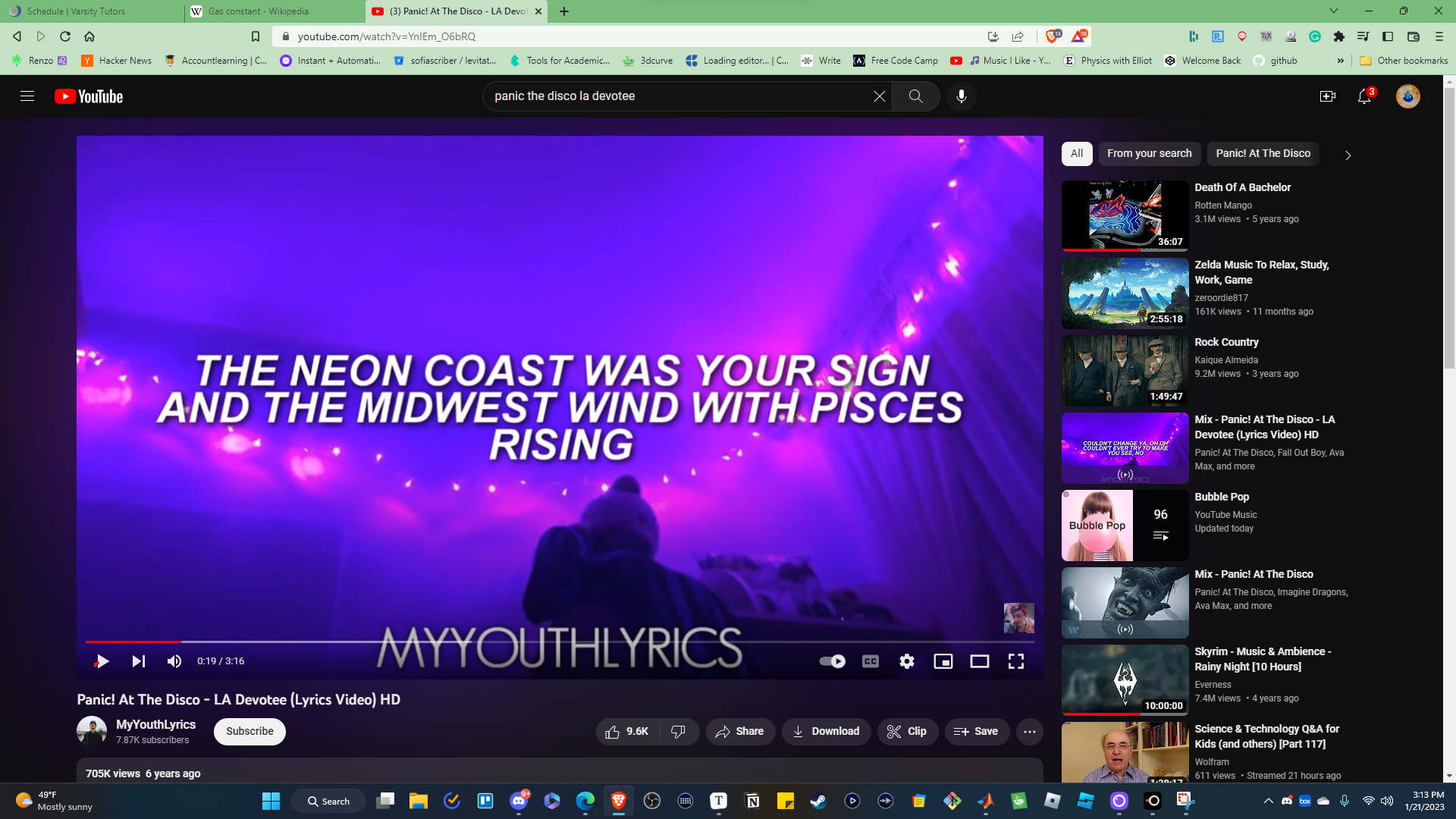Click the Share button
Screen dimensions: 1456x819
coord(739,732)
